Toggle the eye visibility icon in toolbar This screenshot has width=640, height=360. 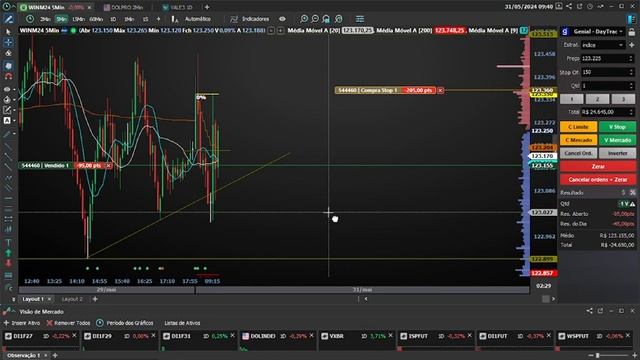click(282, 19)
